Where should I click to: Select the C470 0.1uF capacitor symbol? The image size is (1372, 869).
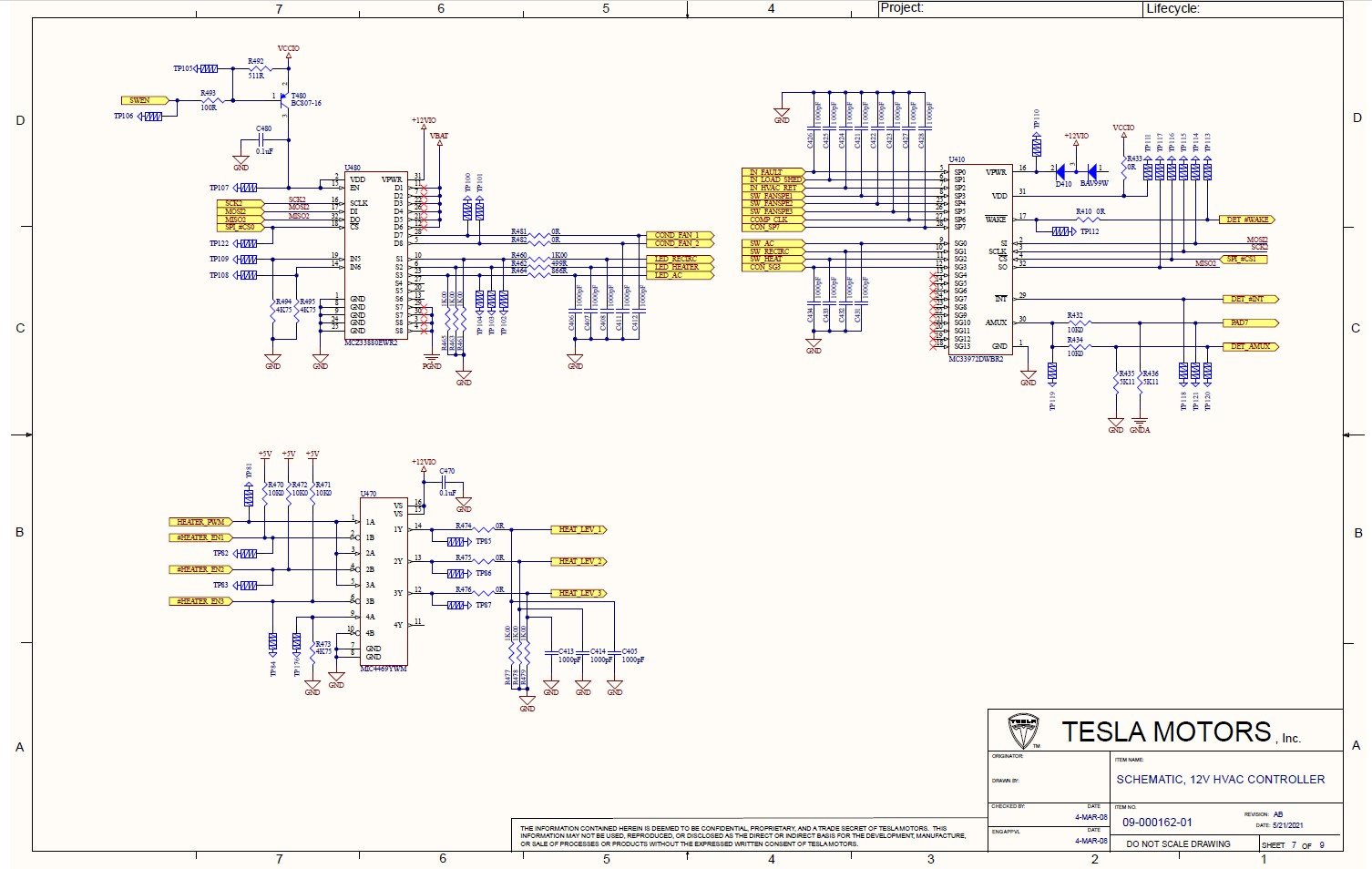pos(445,483)
